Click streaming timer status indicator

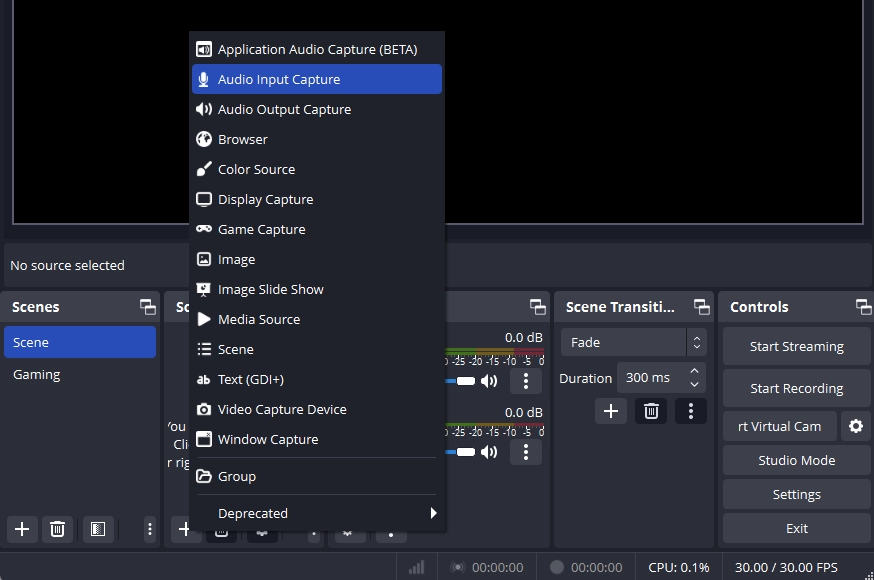pos(487,567)
